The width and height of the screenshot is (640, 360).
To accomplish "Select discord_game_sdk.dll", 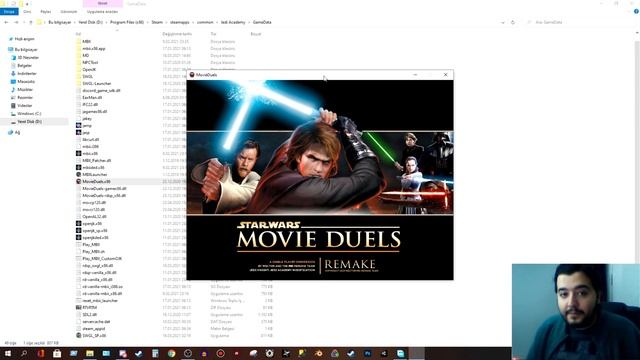I will click(101, 91).
